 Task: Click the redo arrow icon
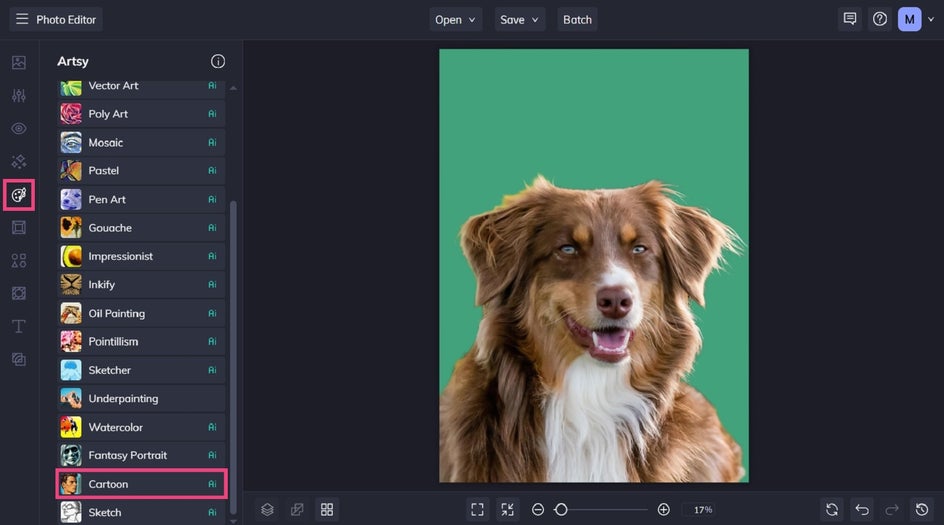(892, 510)
